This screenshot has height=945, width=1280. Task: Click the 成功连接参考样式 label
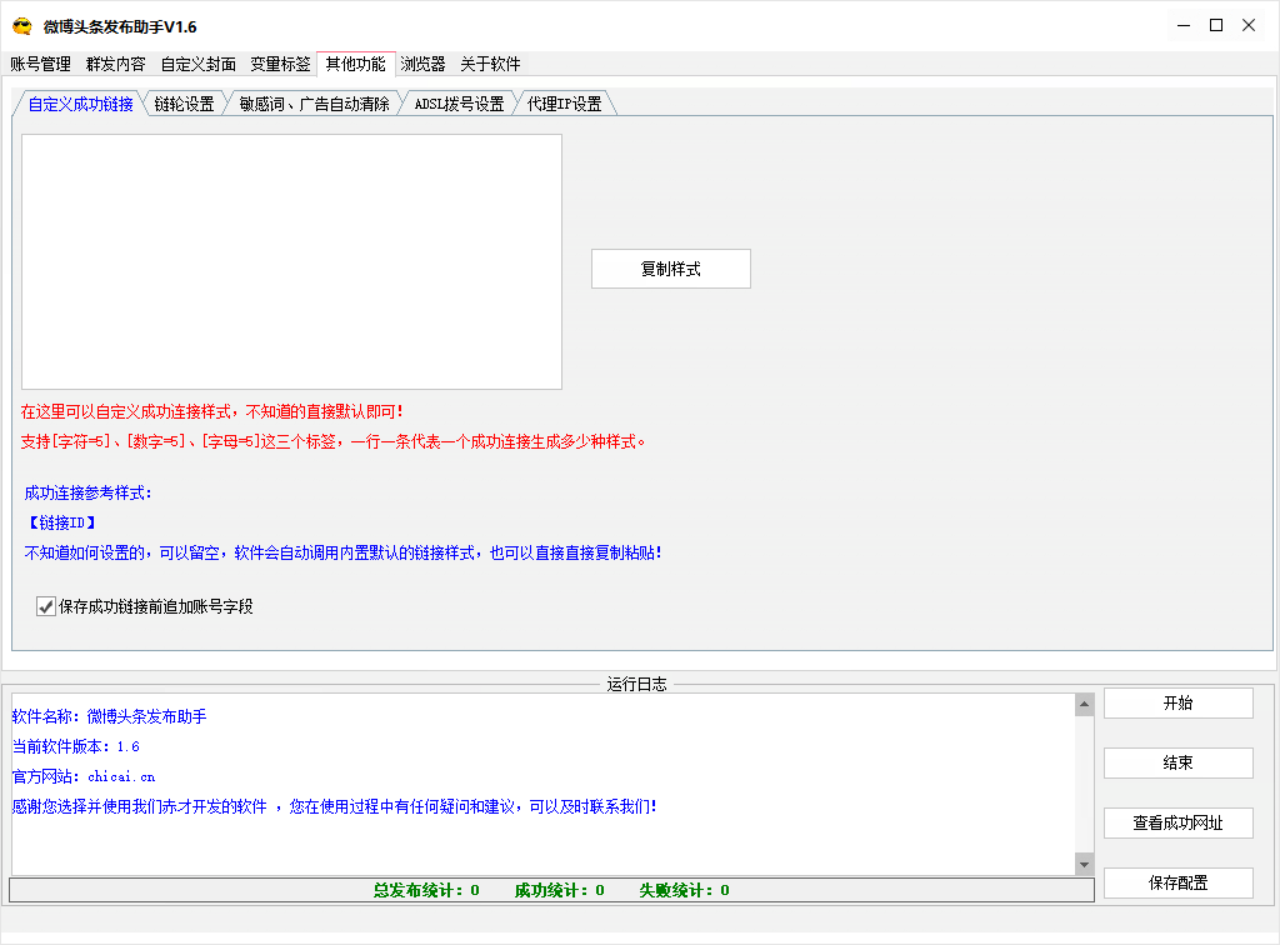(x=88, y=493)
